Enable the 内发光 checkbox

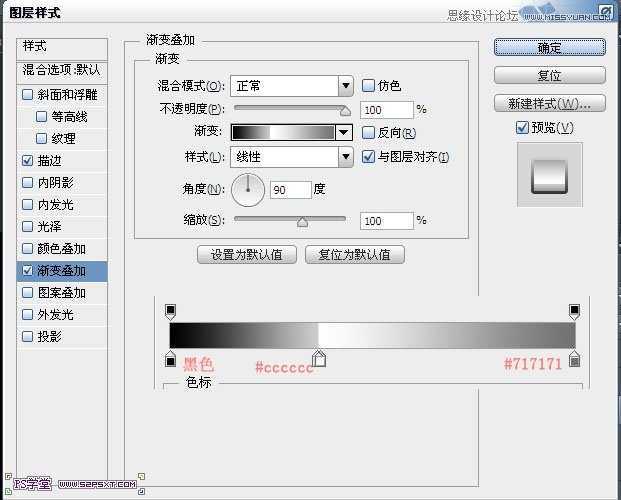(27, 204)
